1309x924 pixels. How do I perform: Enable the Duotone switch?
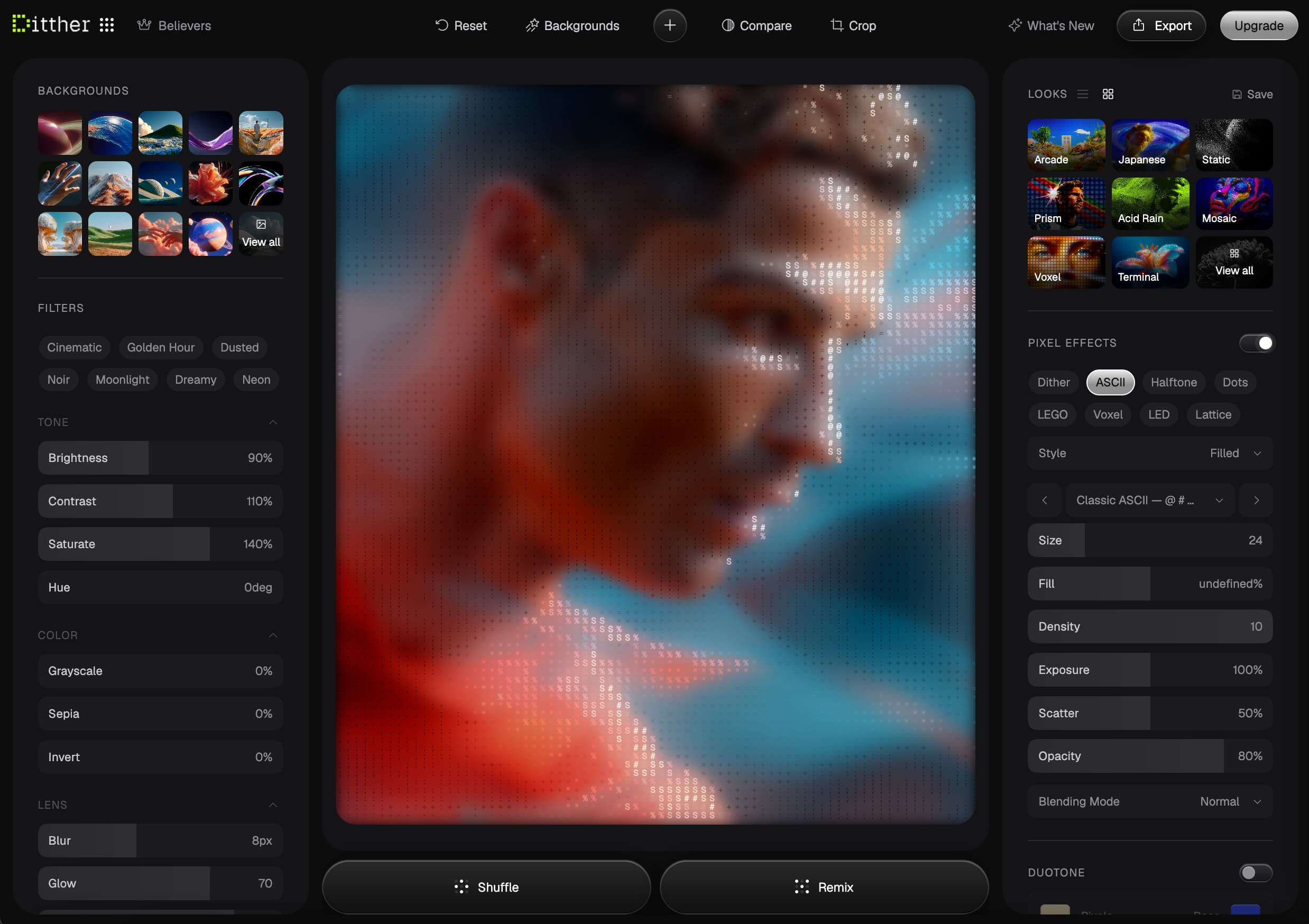(1256, 873)
